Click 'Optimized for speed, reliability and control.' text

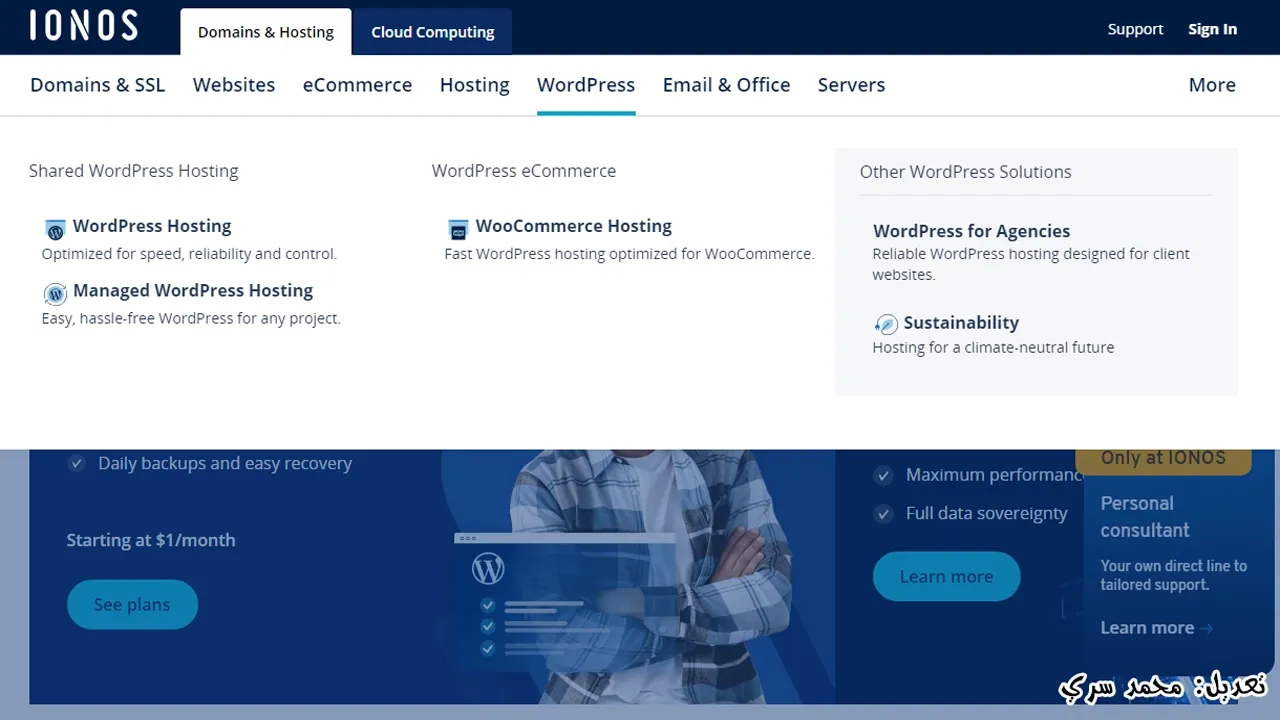(x=189, y=254)
